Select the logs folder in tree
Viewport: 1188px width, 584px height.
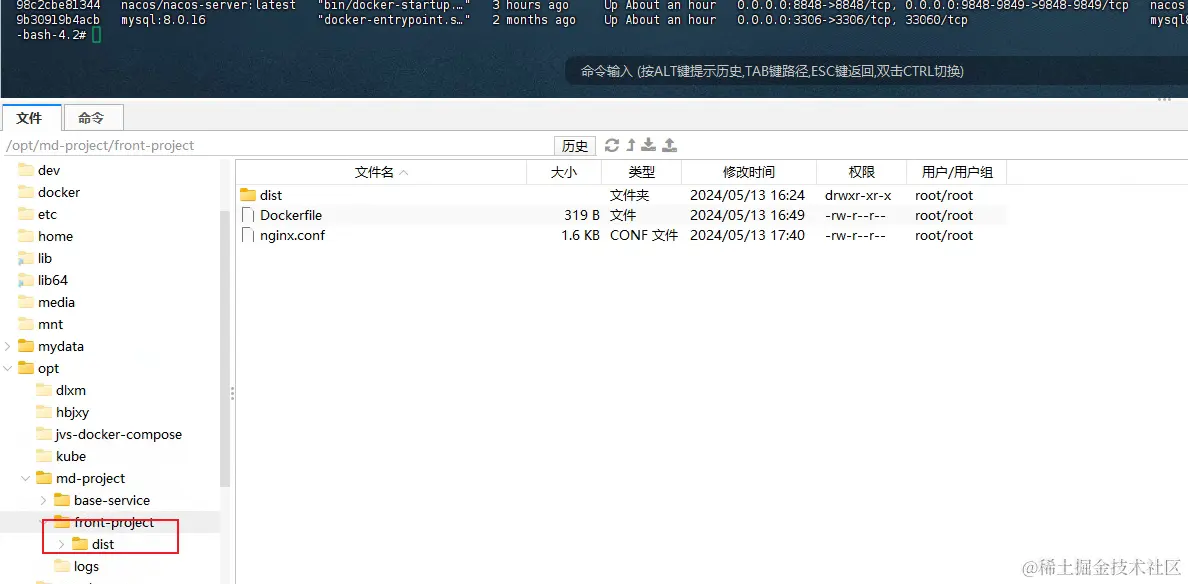coord(86,566)
